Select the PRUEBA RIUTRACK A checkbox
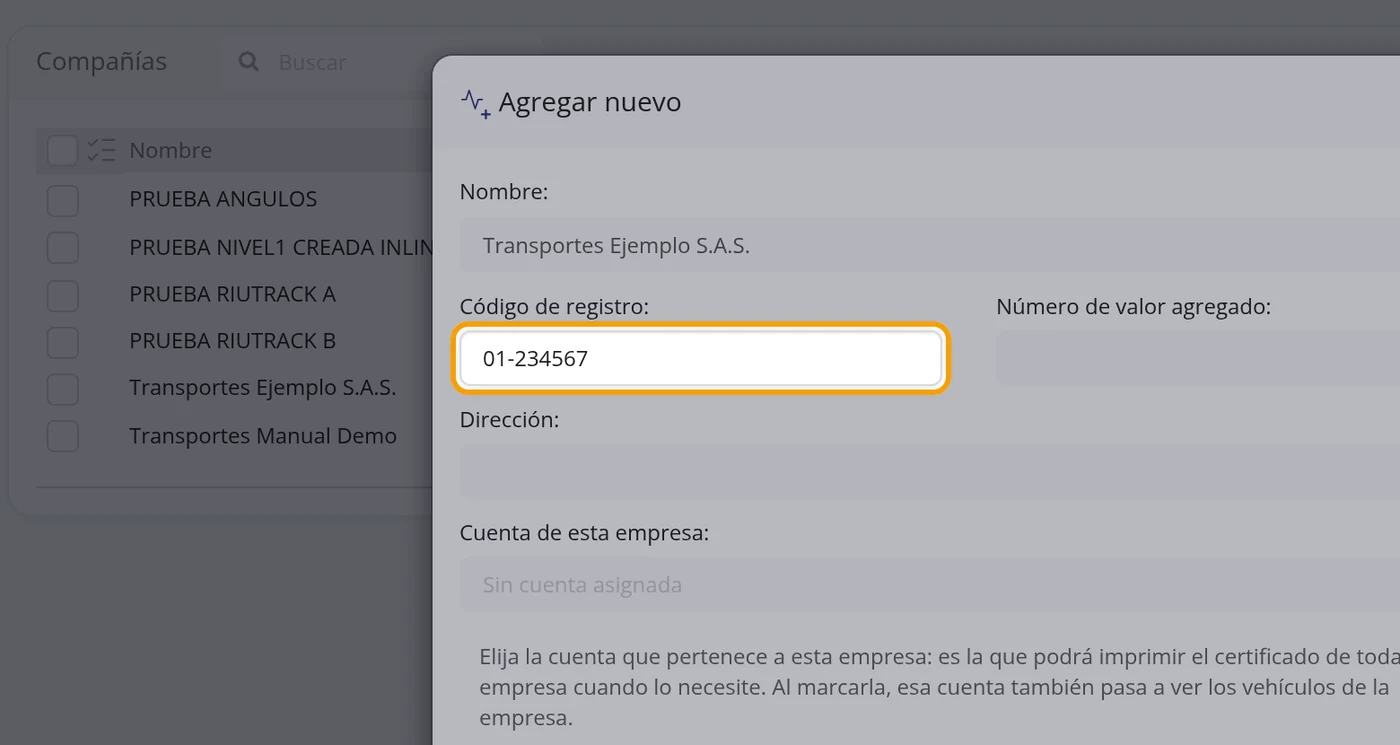The width and height of the screenshot is (1400, 745). (x=62, y=294)
